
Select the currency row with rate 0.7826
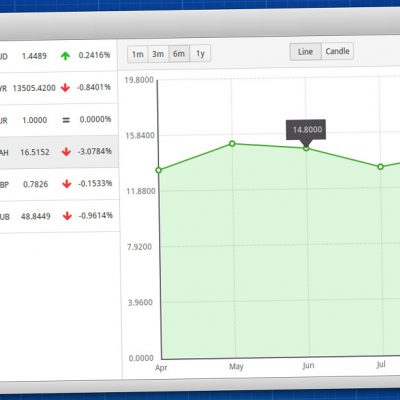click(59, 184)
